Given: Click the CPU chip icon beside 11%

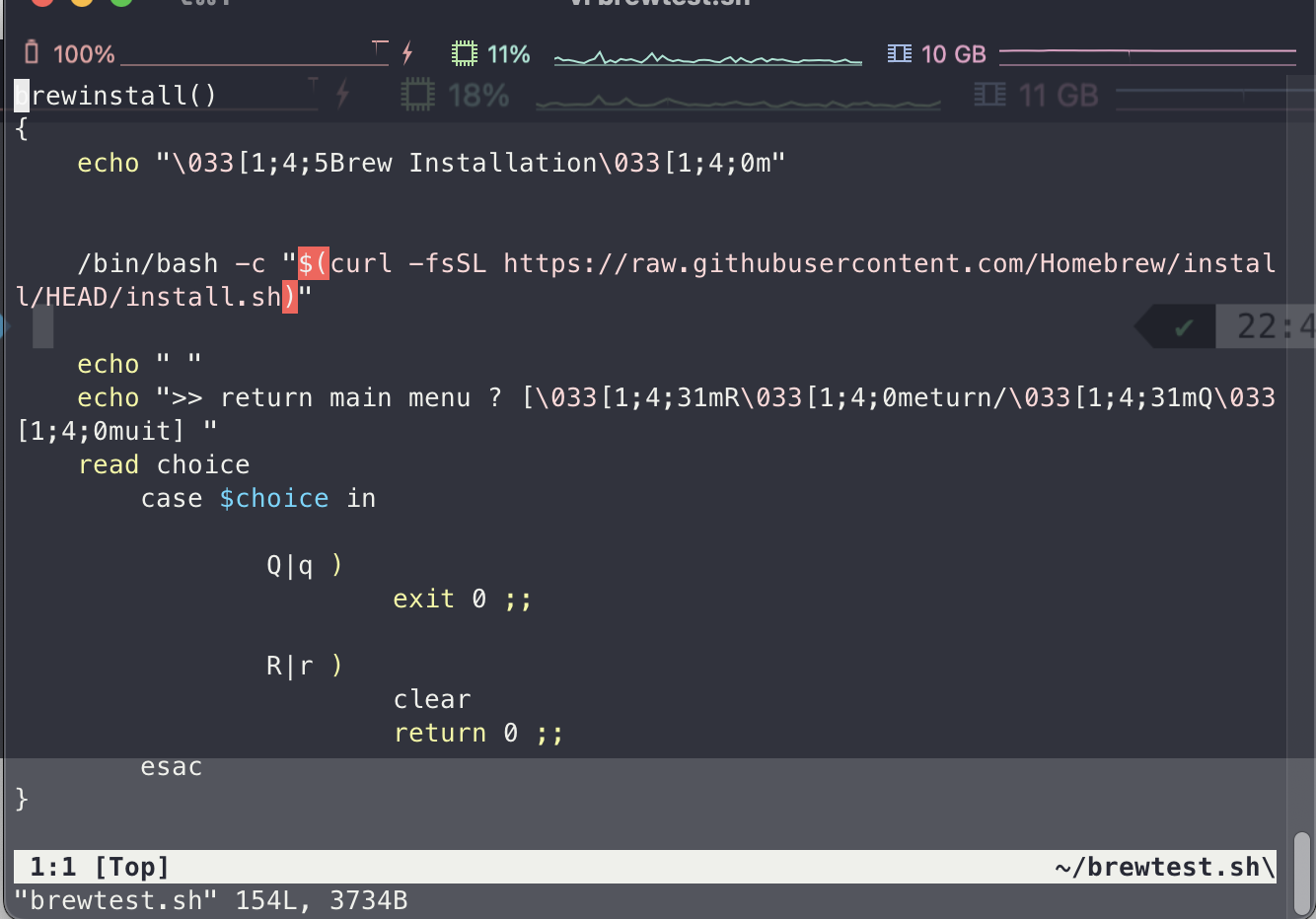Looking at the screenshot, I should pos(464,53).
